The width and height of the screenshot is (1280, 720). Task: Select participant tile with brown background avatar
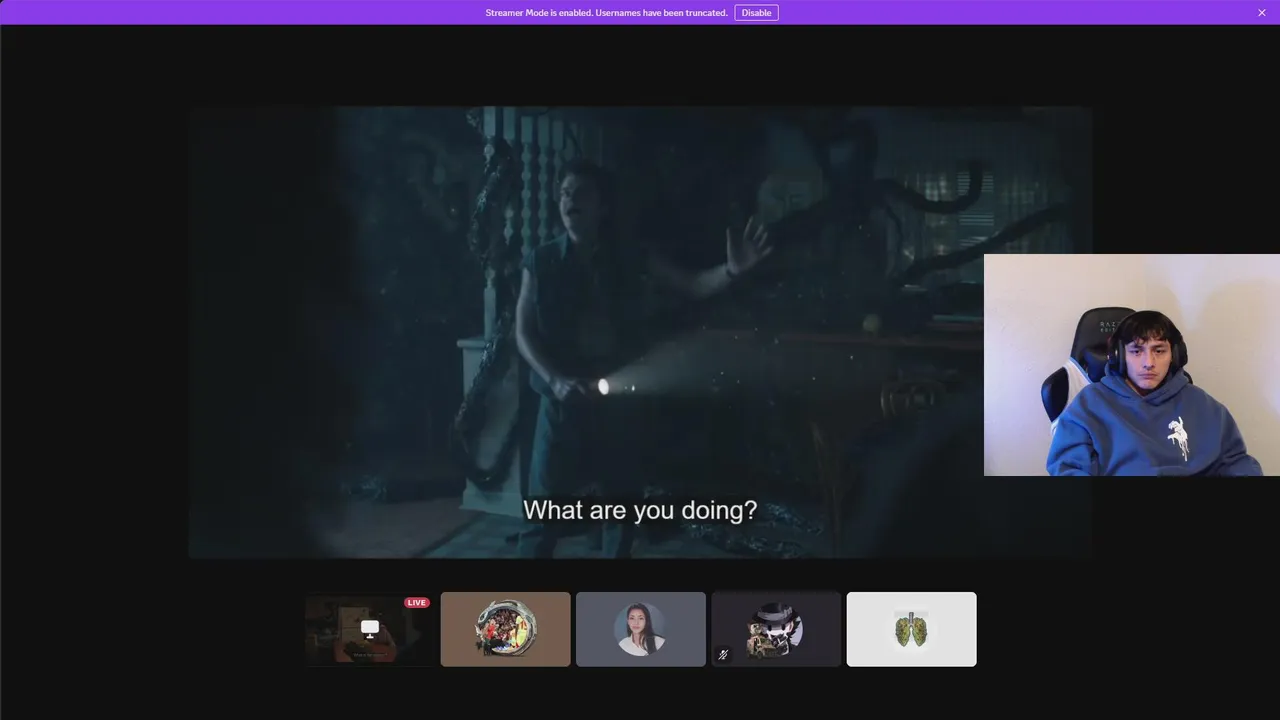(506, 629)
